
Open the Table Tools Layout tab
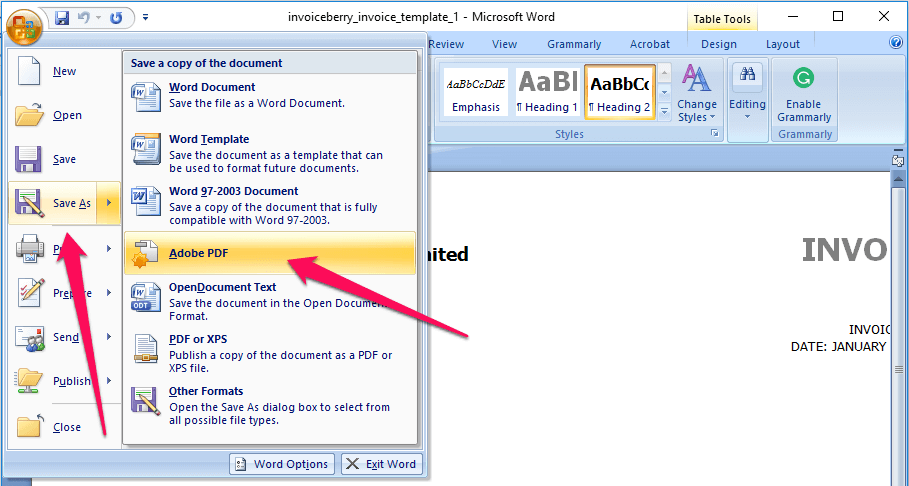[783, 44]
